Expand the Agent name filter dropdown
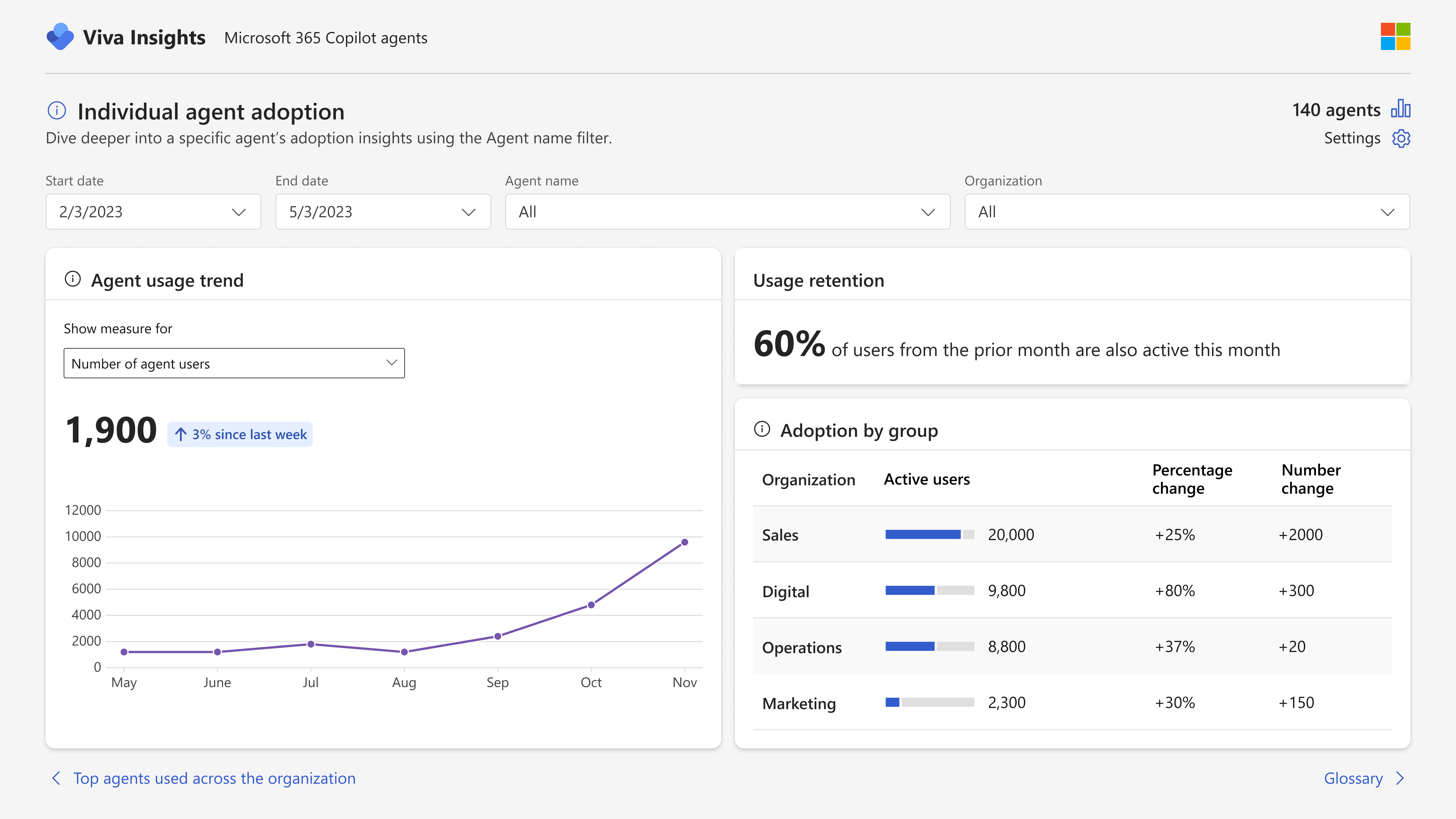 [727, 212]
